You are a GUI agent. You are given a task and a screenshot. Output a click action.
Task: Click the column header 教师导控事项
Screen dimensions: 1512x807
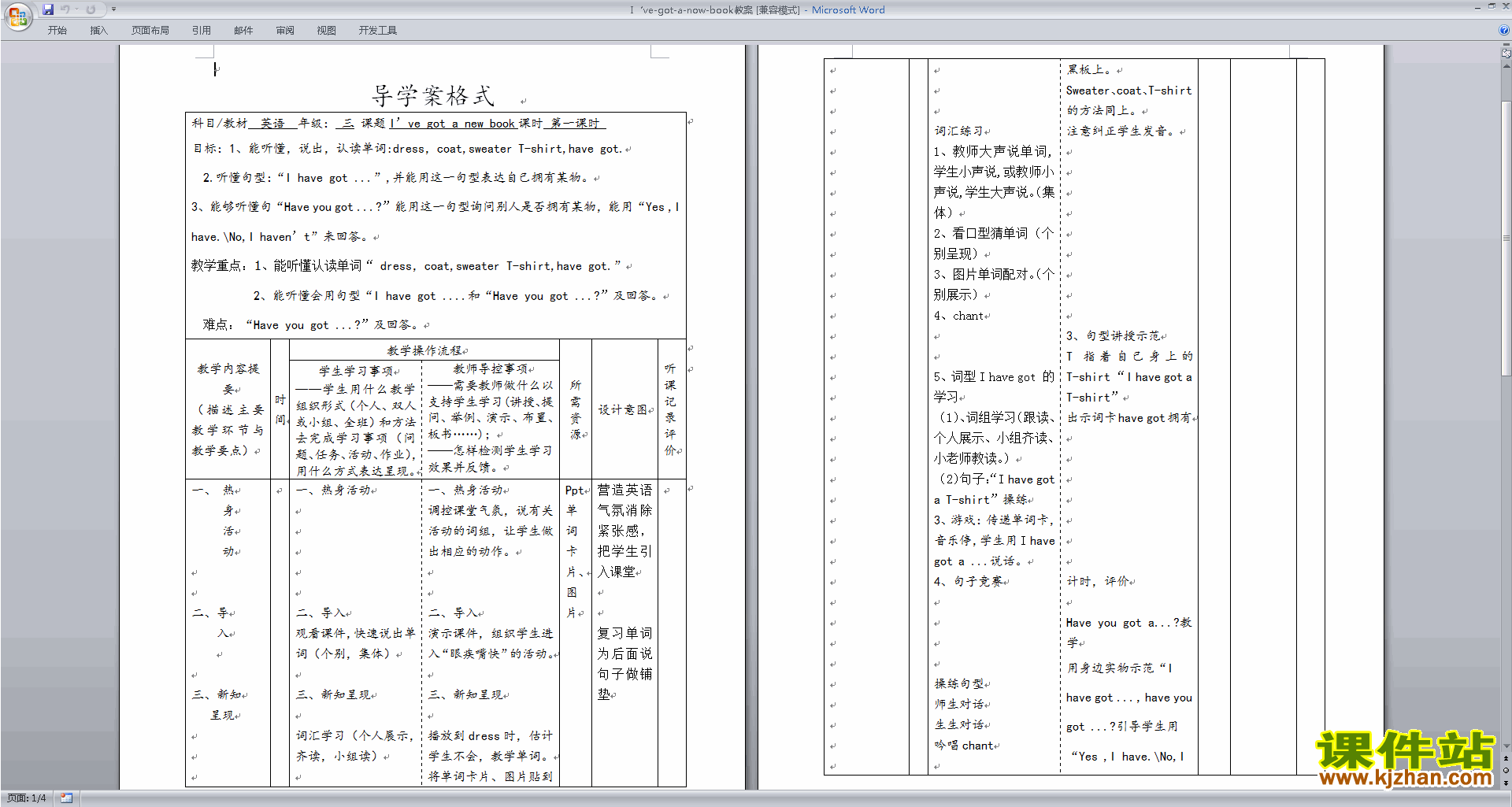point(491,368)
